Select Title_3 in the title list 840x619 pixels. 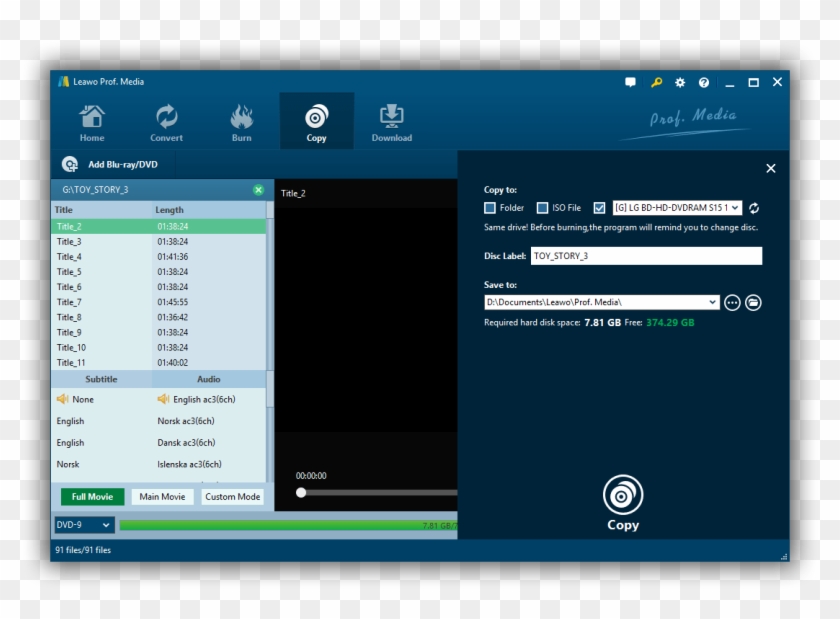[159, 242]
